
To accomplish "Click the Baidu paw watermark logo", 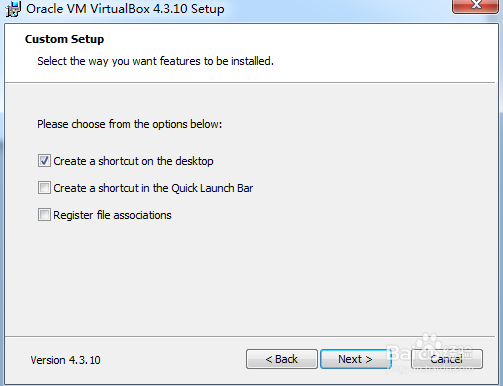I will 427,343.
